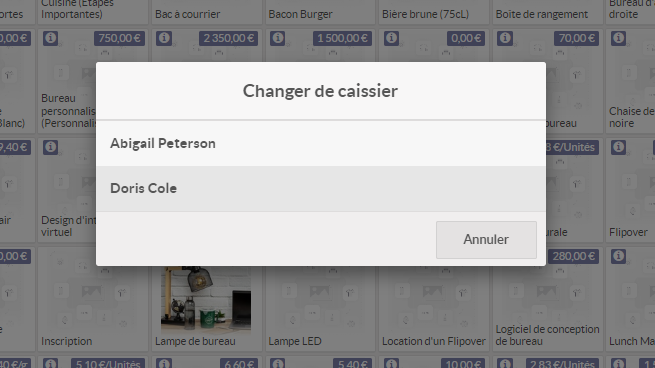Open info icon beside 0,00 € price

[391, 38]
